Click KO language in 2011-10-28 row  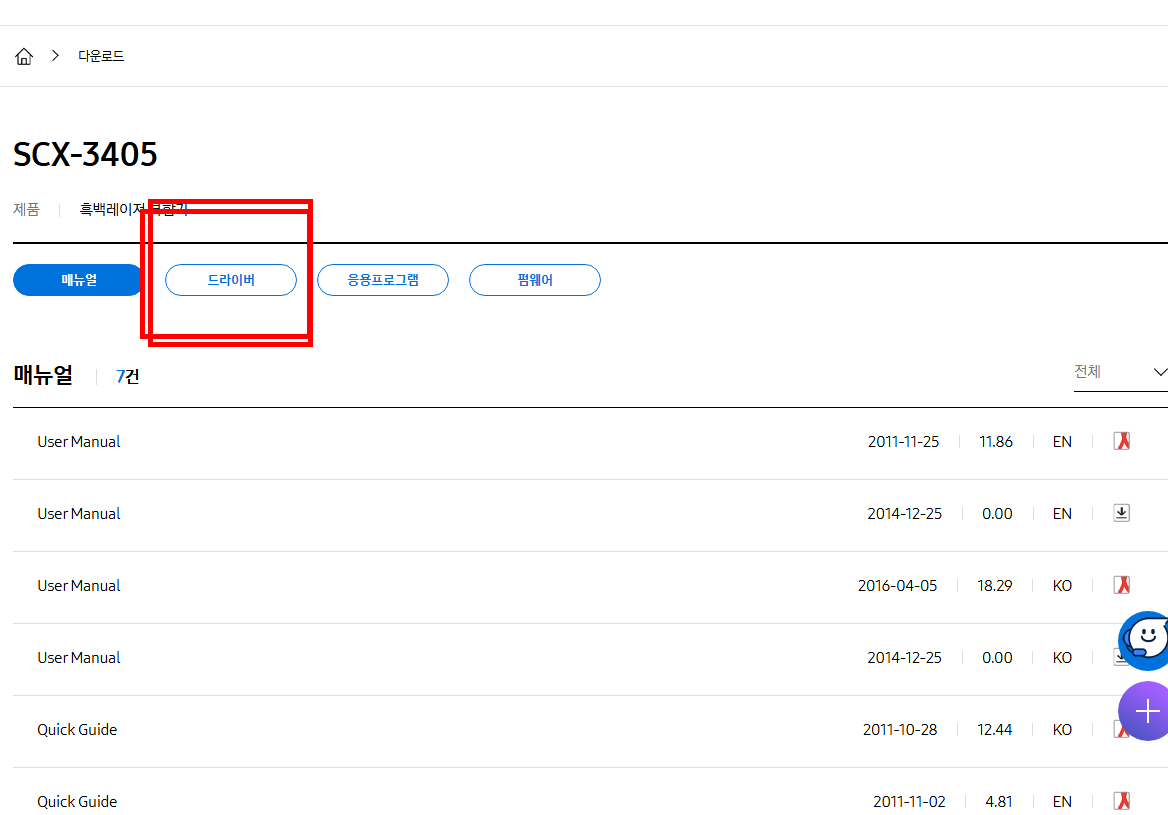click(1062, 729)
